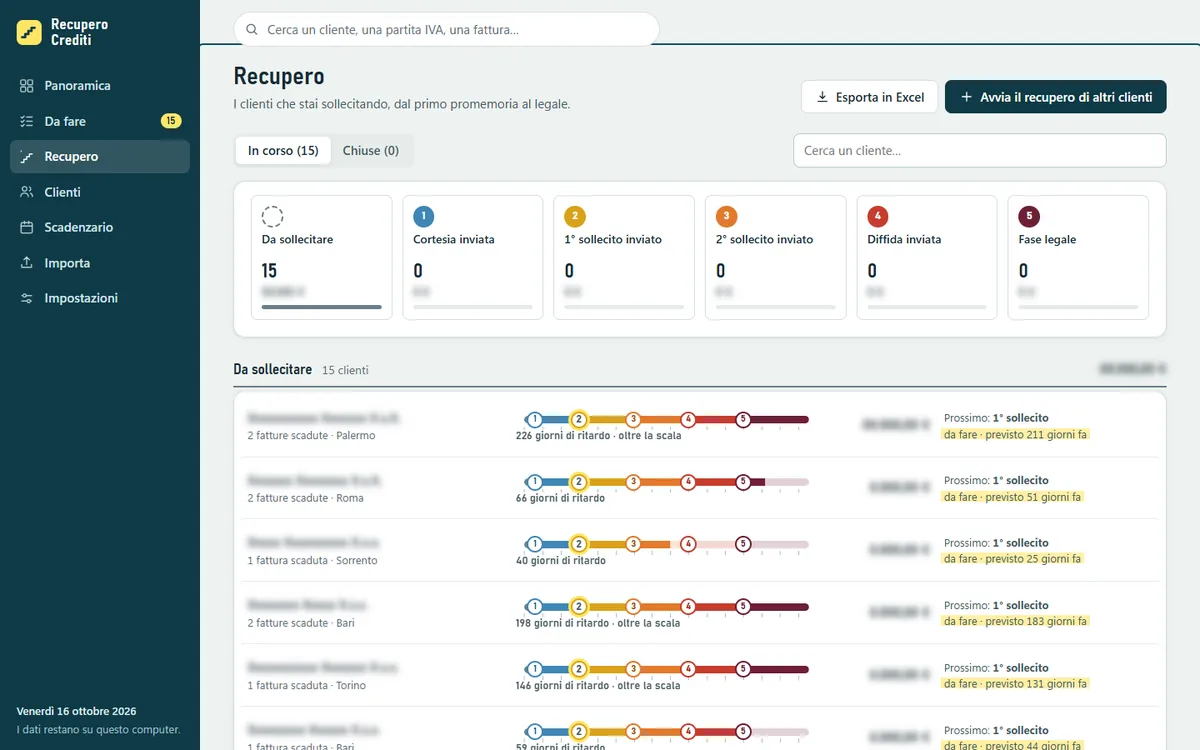Select the Diffida inviata stage card

[927, 258]
